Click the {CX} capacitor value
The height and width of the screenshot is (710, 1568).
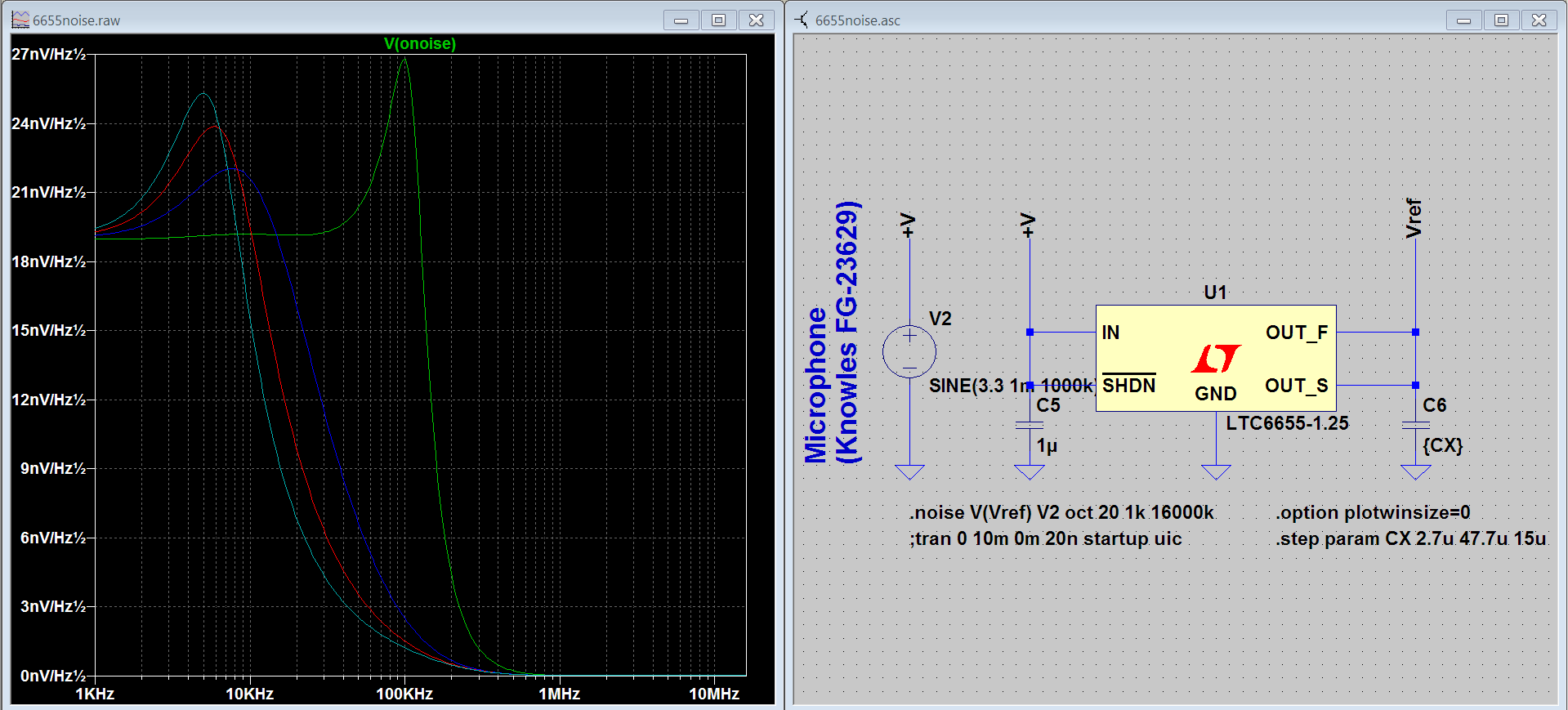[1443, 445]
